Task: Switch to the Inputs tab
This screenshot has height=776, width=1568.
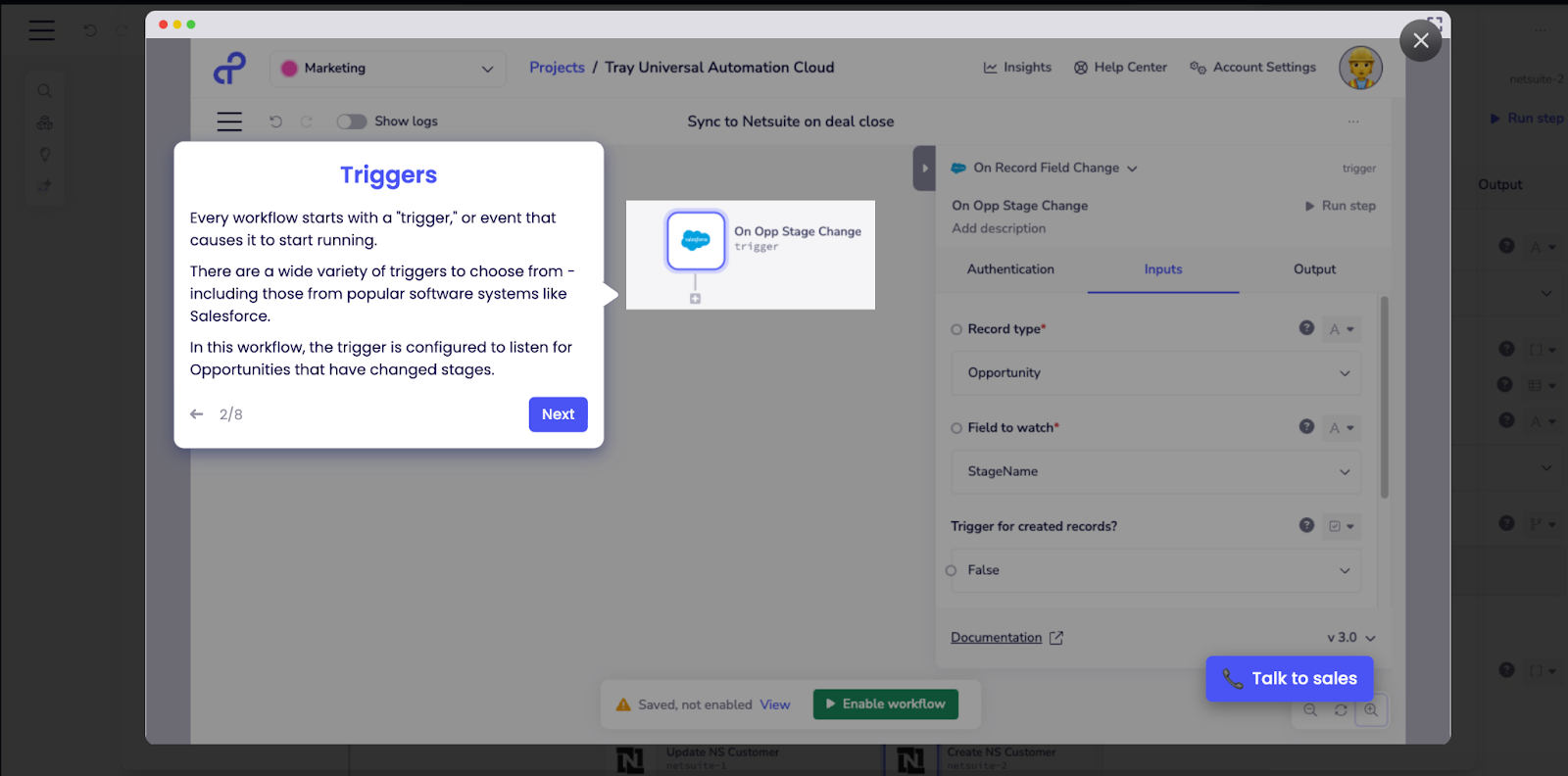Action: click(1163, 269)
